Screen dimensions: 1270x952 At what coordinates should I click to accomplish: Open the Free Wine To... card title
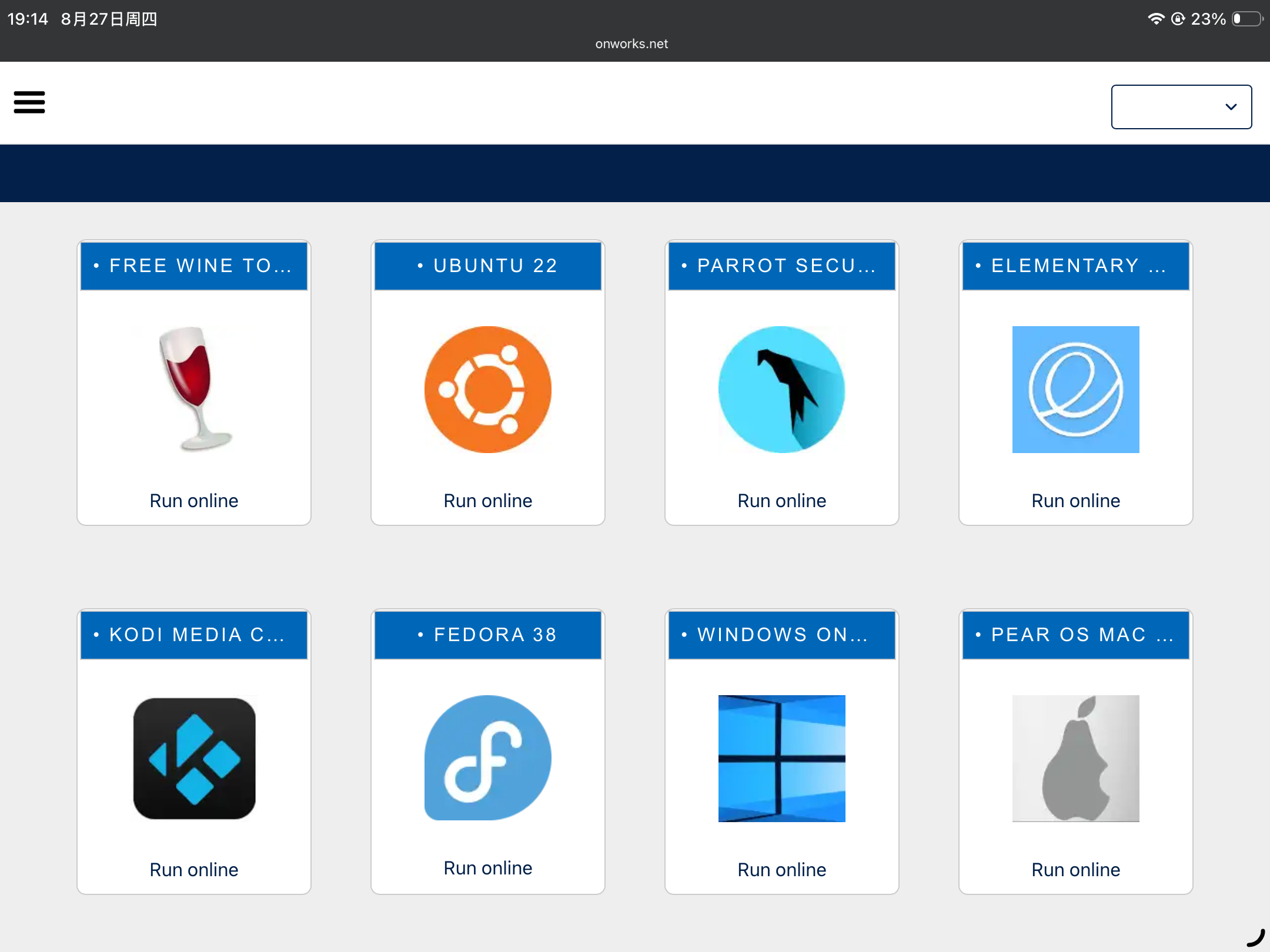194,266
